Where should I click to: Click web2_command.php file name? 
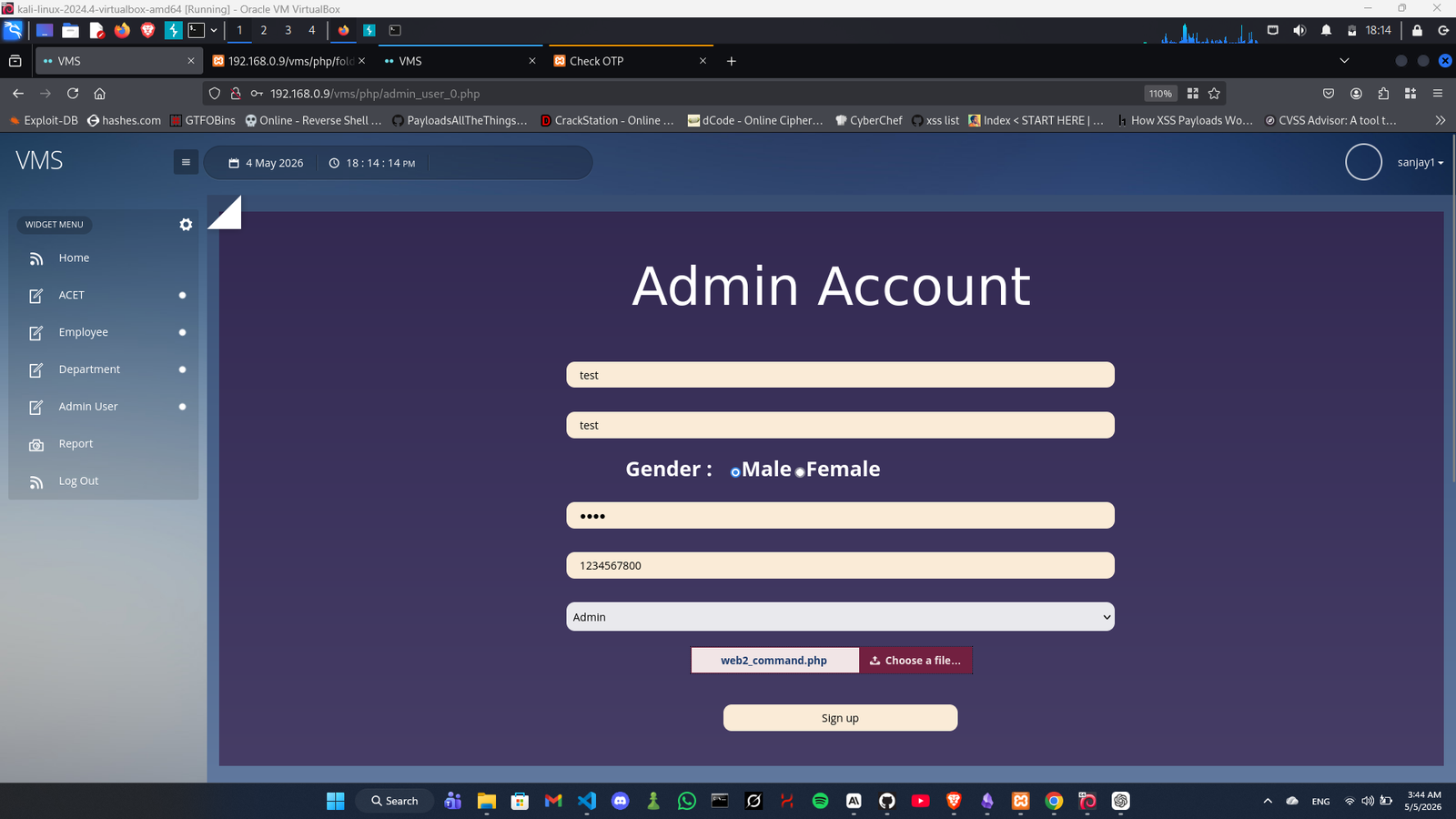coord(774,661)
